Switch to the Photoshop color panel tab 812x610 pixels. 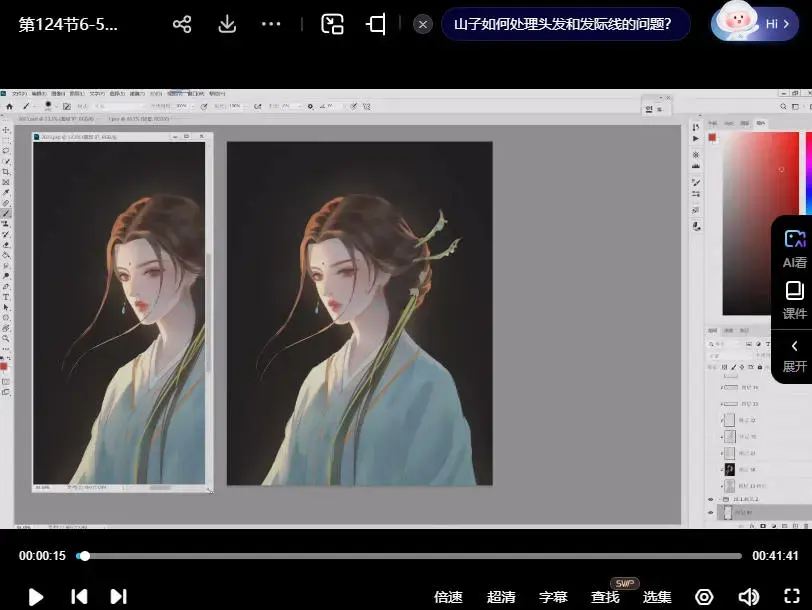pyautogui.click(x=712, y=122)
